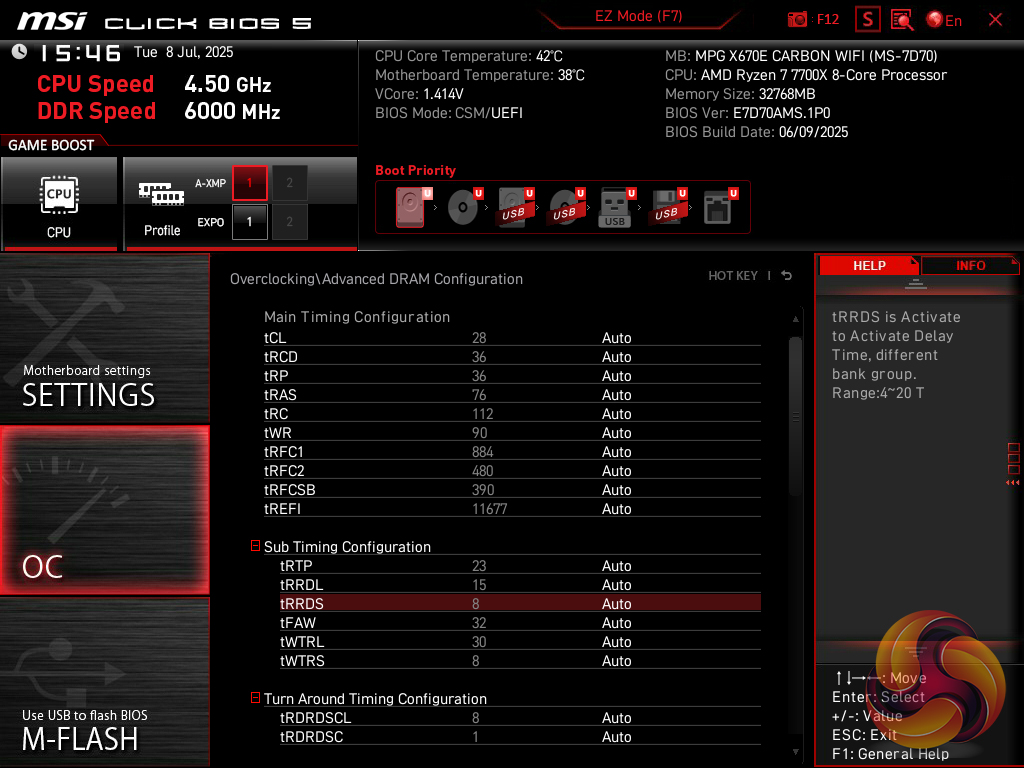Screen dimensions: 1024x768
Task: Select the tRFC1 Auto value field
Action: (x=616, y=451)
